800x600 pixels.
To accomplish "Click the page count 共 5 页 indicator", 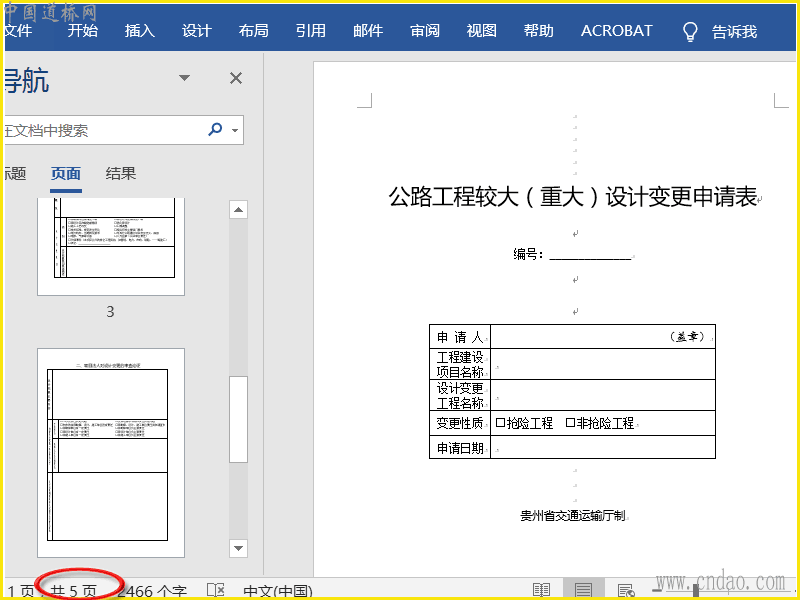I will 74,591.
